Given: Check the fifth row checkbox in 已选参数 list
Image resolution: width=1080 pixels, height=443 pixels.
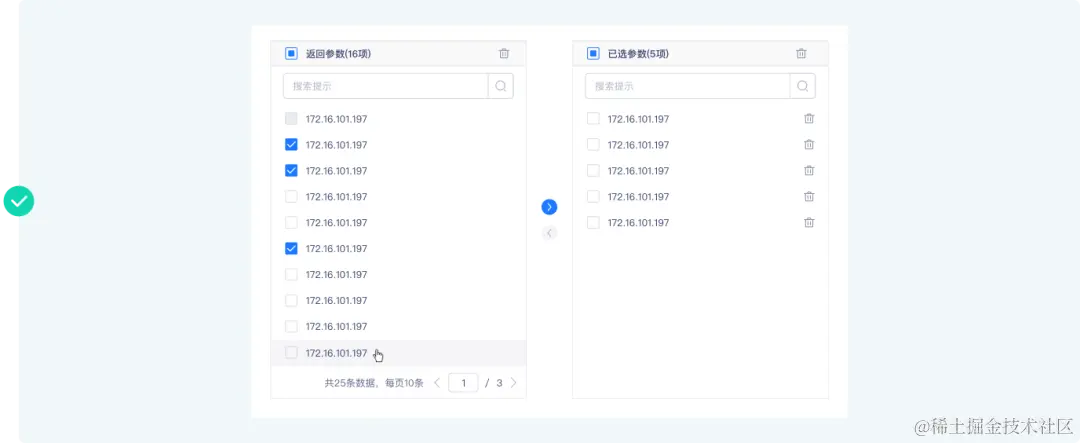Looking at the screenshot, I should pyautogui.click(x=593, y=223).
